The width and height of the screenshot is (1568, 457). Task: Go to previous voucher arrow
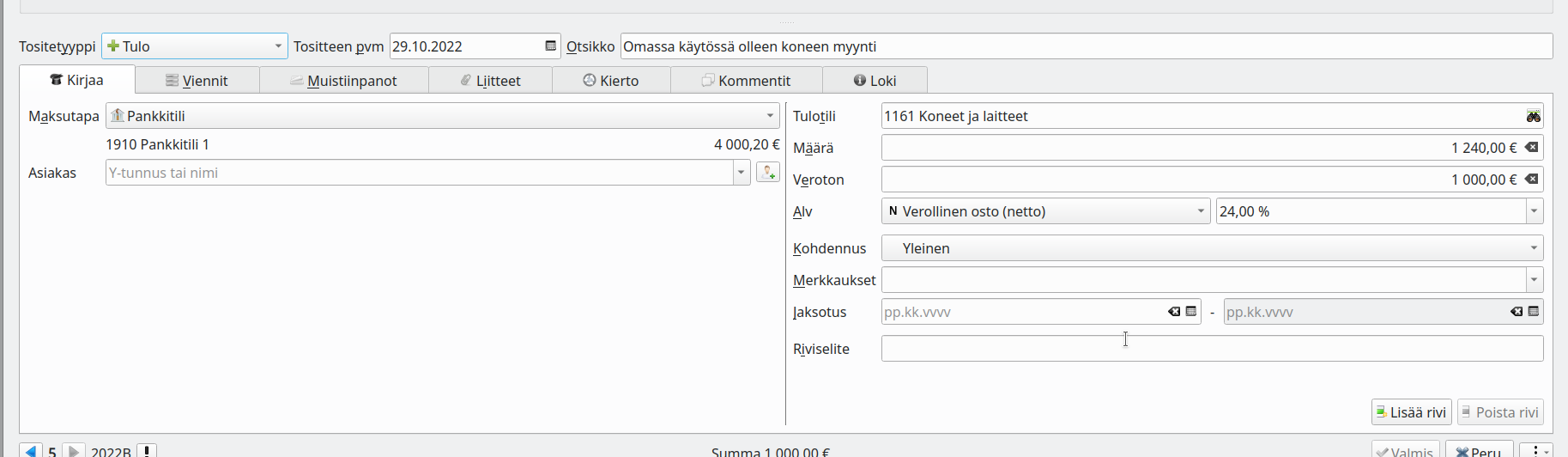click(x=31, y=451)
